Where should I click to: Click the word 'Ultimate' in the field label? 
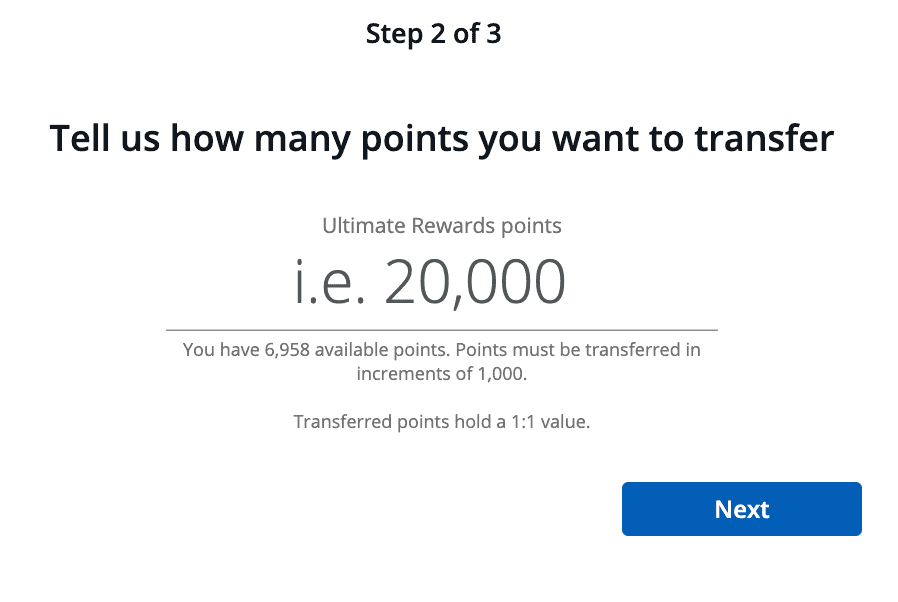coord(364,226)
